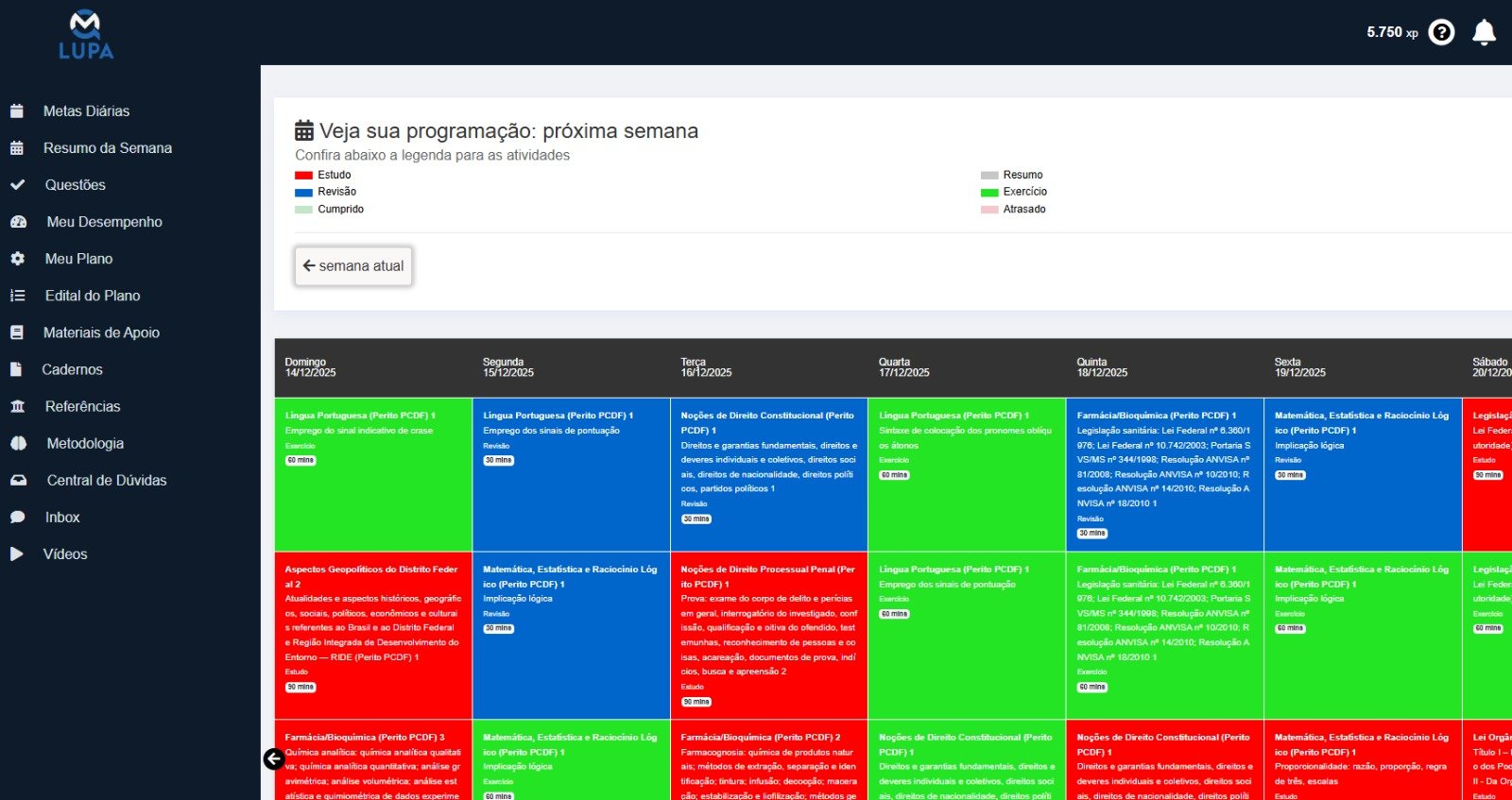Click the gray Resumo legend swatch

tap(989, 175)
